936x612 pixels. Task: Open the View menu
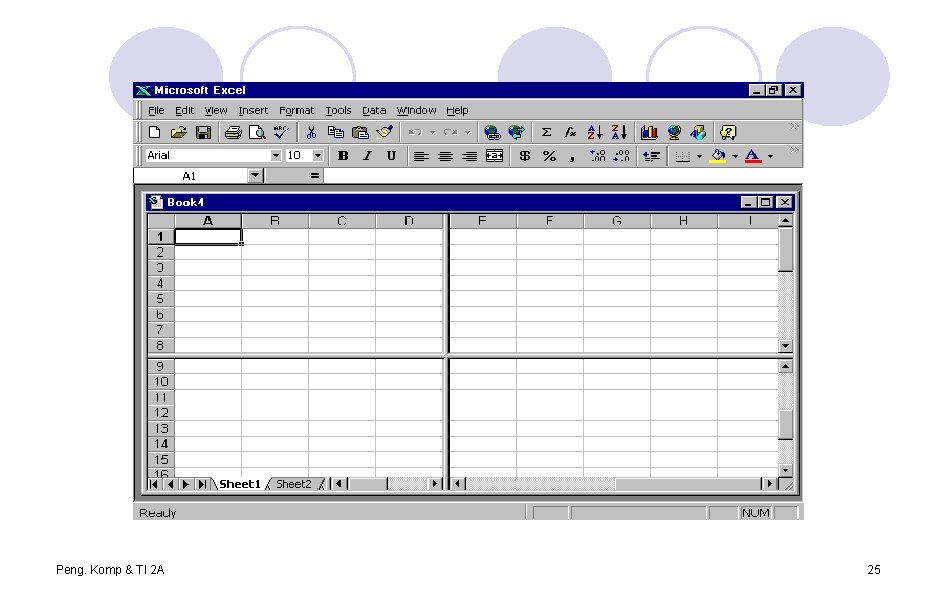point(215,110)
